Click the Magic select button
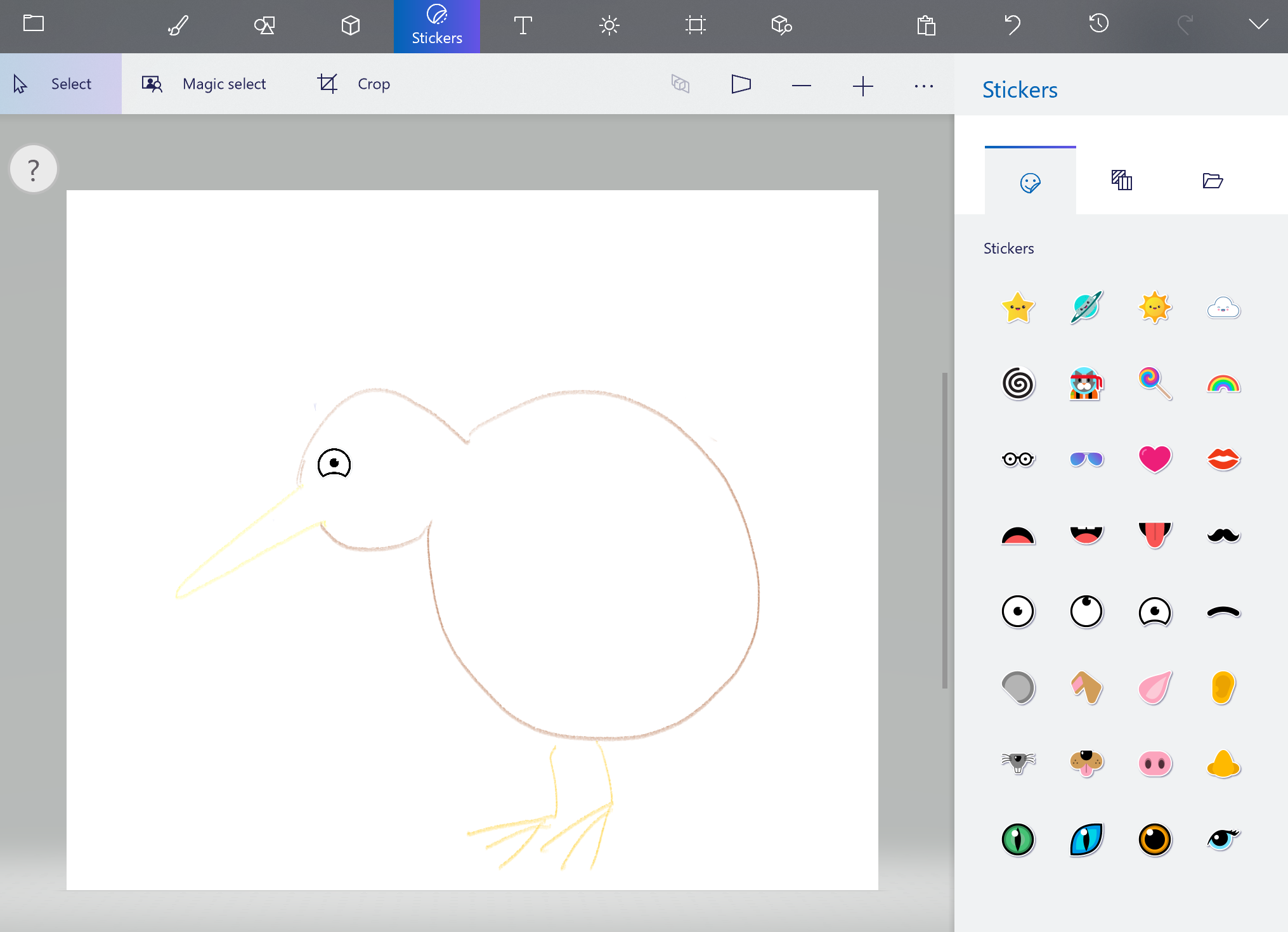This screenshot has width=1288, height=932. point(204,84)
